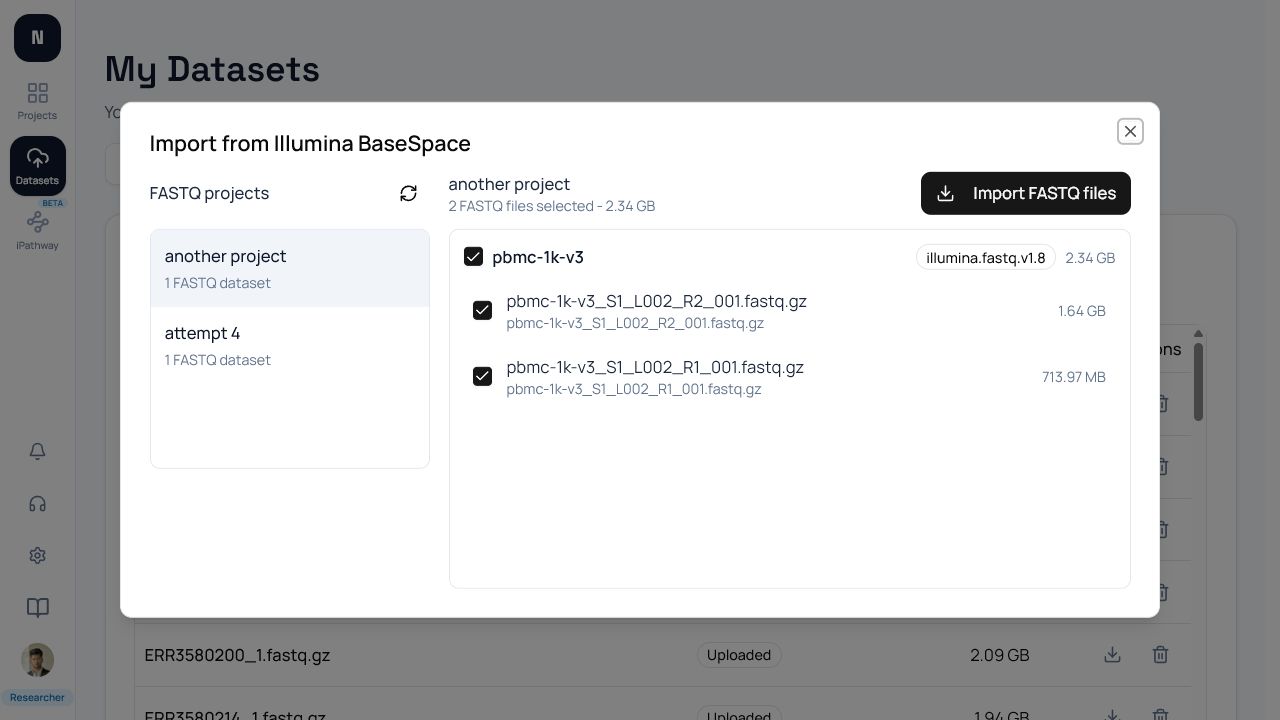Click the ERR3580200_1.fastq.gz row name
This screenshot has width=1280, height=720.
point(237,655)
